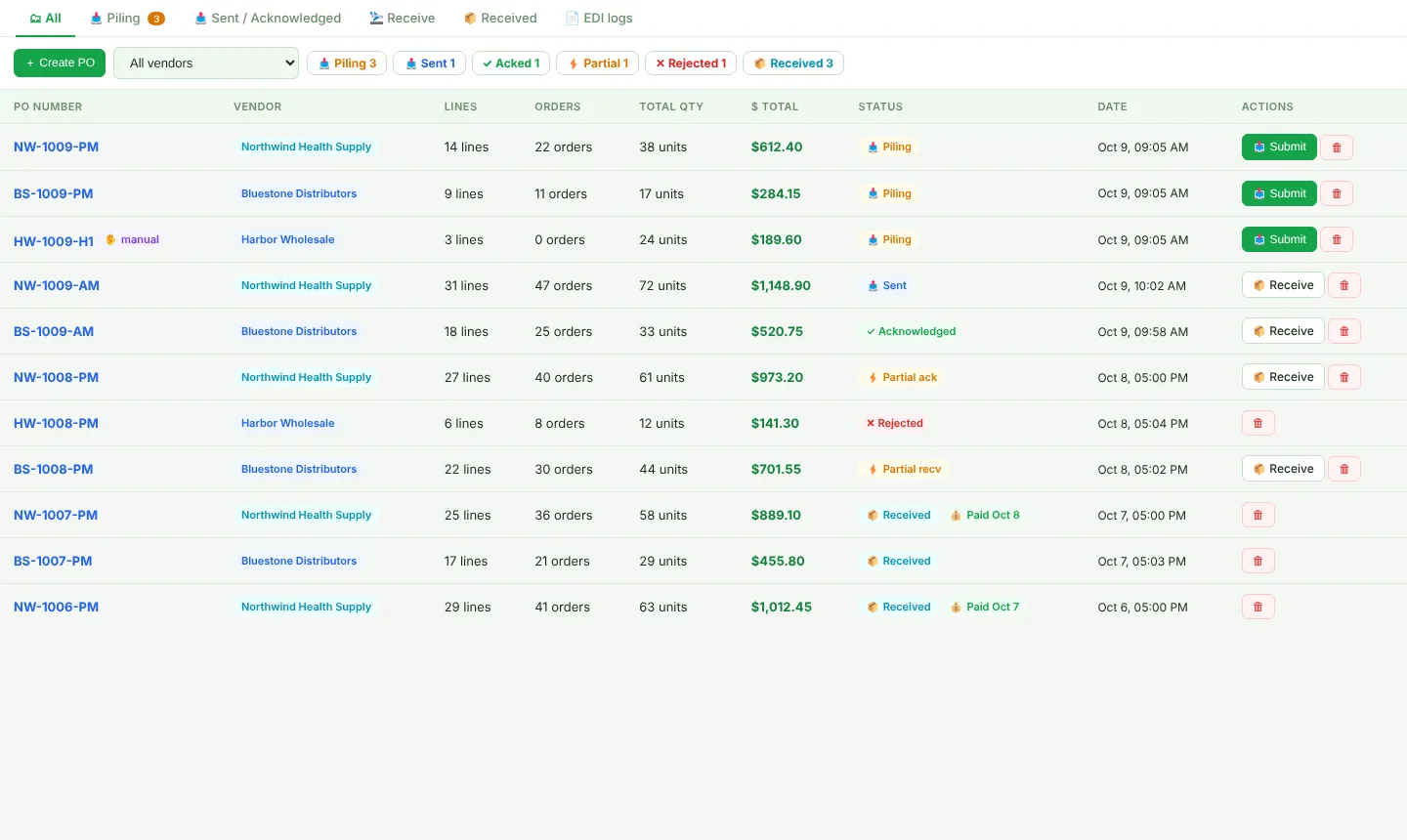Open PO link NW-1009-PM

click(57, 147)
